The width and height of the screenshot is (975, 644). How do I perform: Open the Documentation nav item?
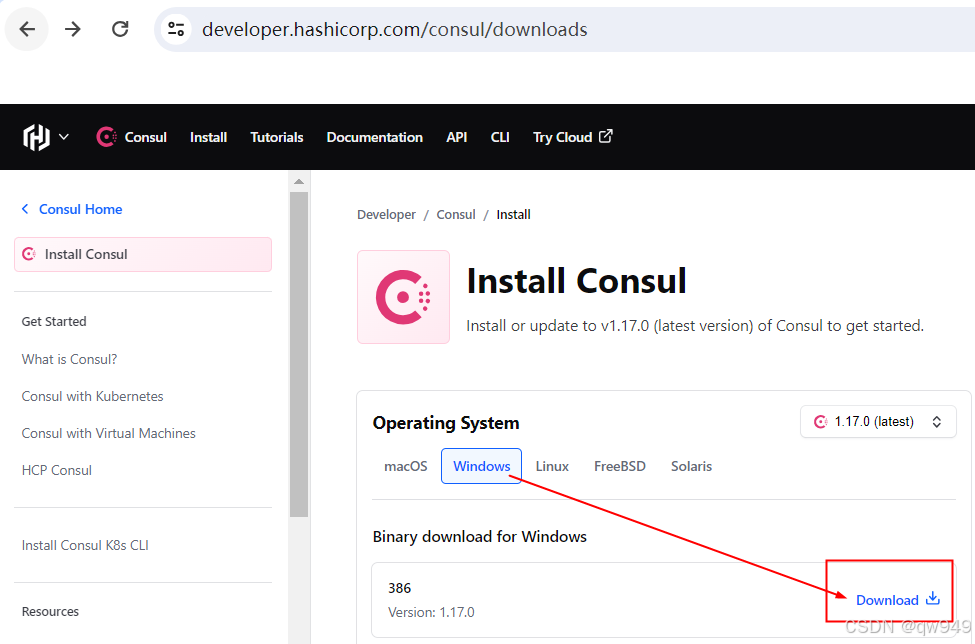pyautogui.click(x=374, y=137)
